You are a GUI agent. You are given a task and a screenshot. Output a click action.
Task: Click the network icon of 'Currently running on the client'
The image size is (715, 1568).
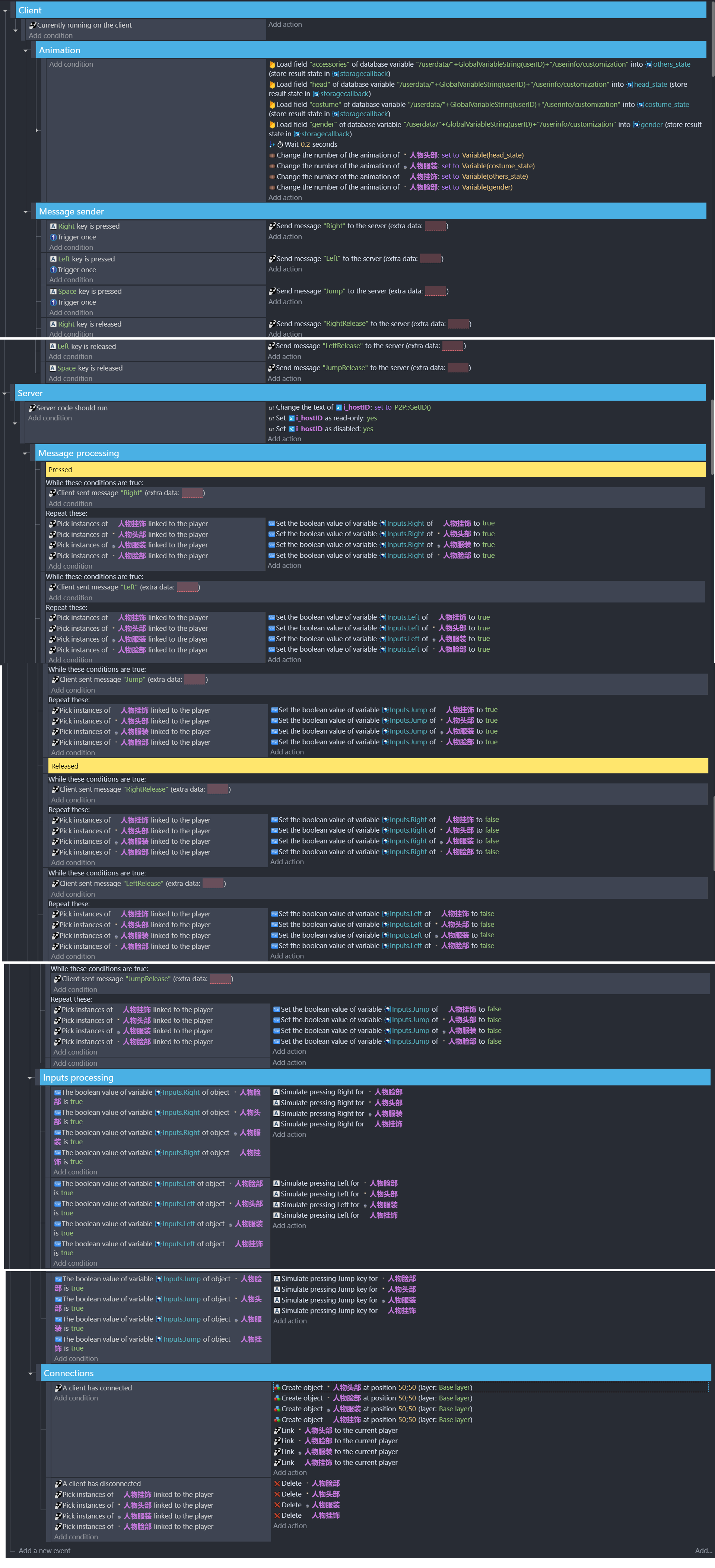[33, 26]
